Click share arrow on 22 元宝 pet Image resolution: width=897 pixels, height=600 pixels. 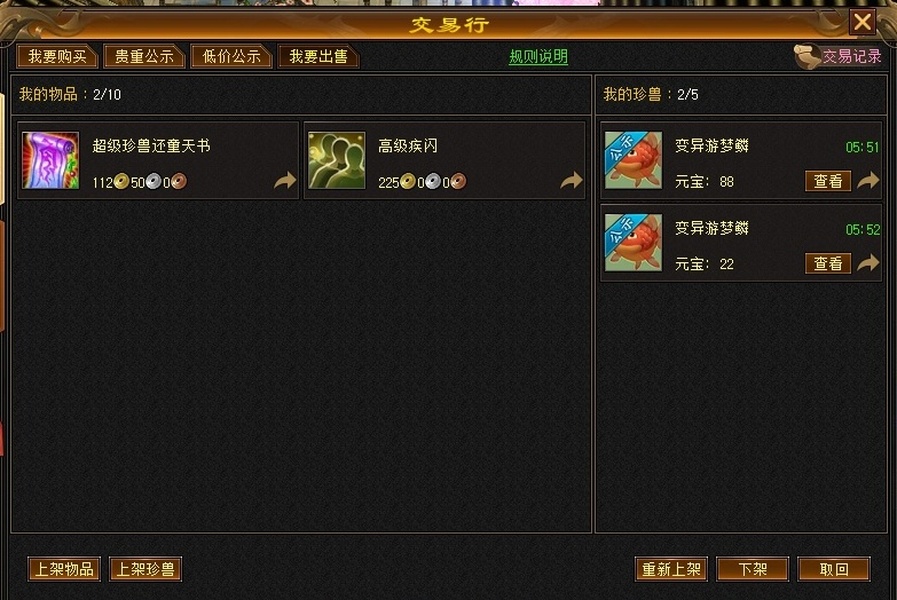point(868,263)
